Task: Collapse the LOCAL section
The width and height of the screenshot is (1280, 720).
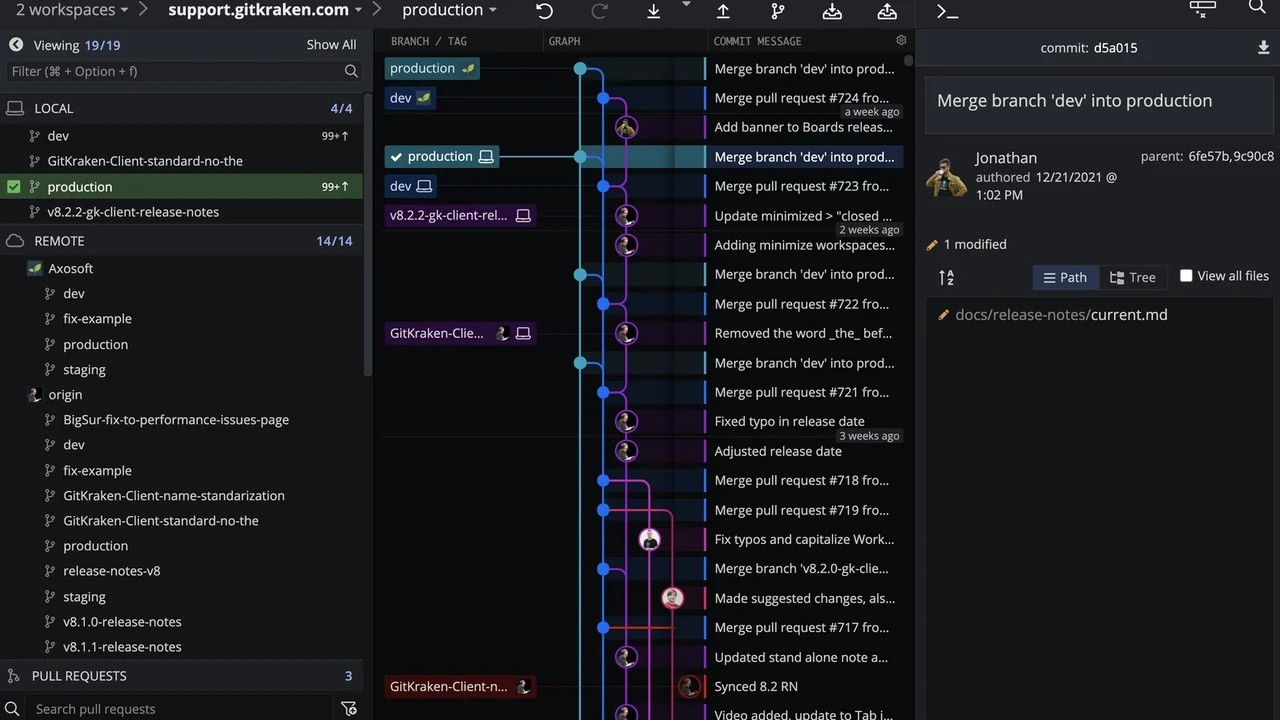Action: (x=181, y=108)
